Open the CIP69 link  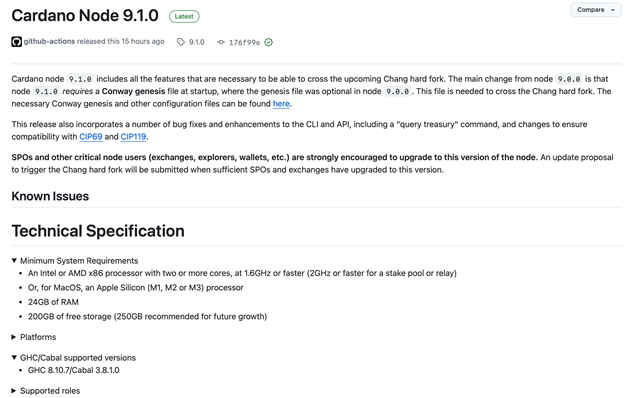91,137
